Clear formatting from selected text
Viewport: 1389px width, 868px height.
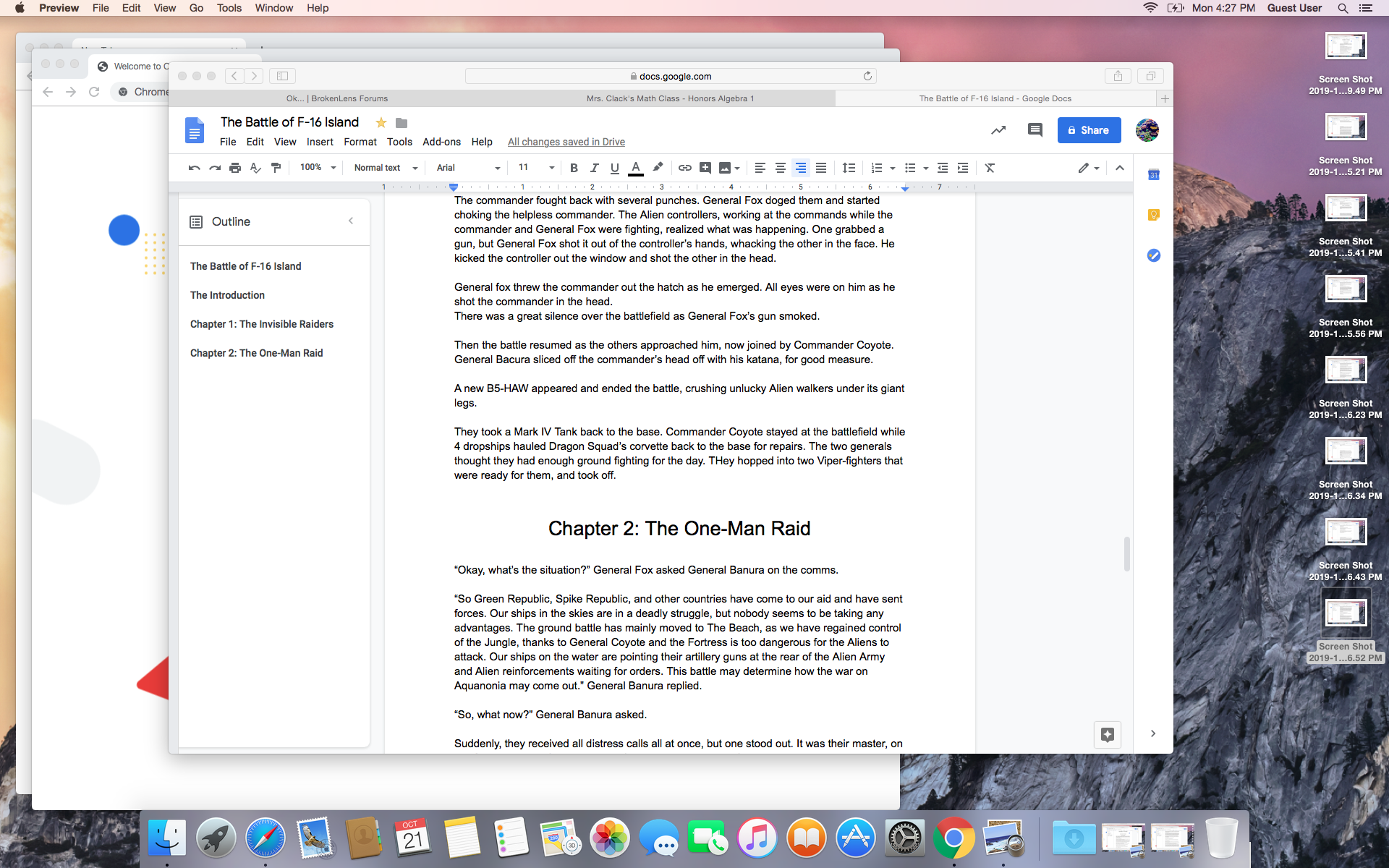tap(990, 168)
